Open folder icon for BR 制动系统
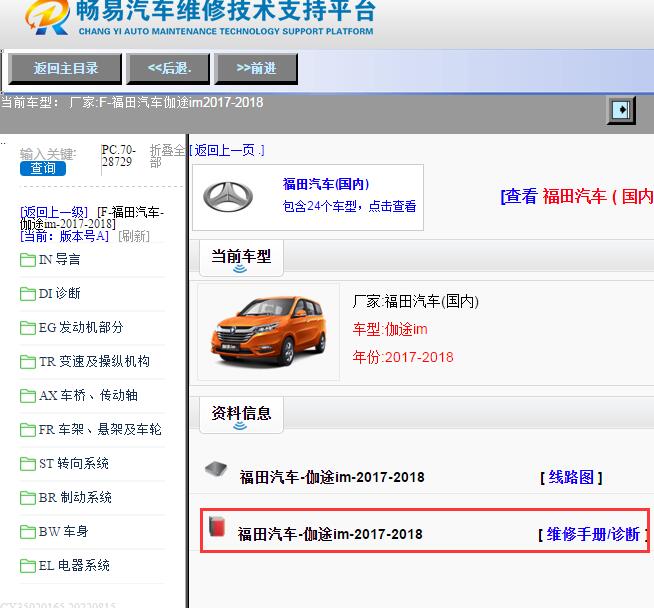 click(28, 498)
